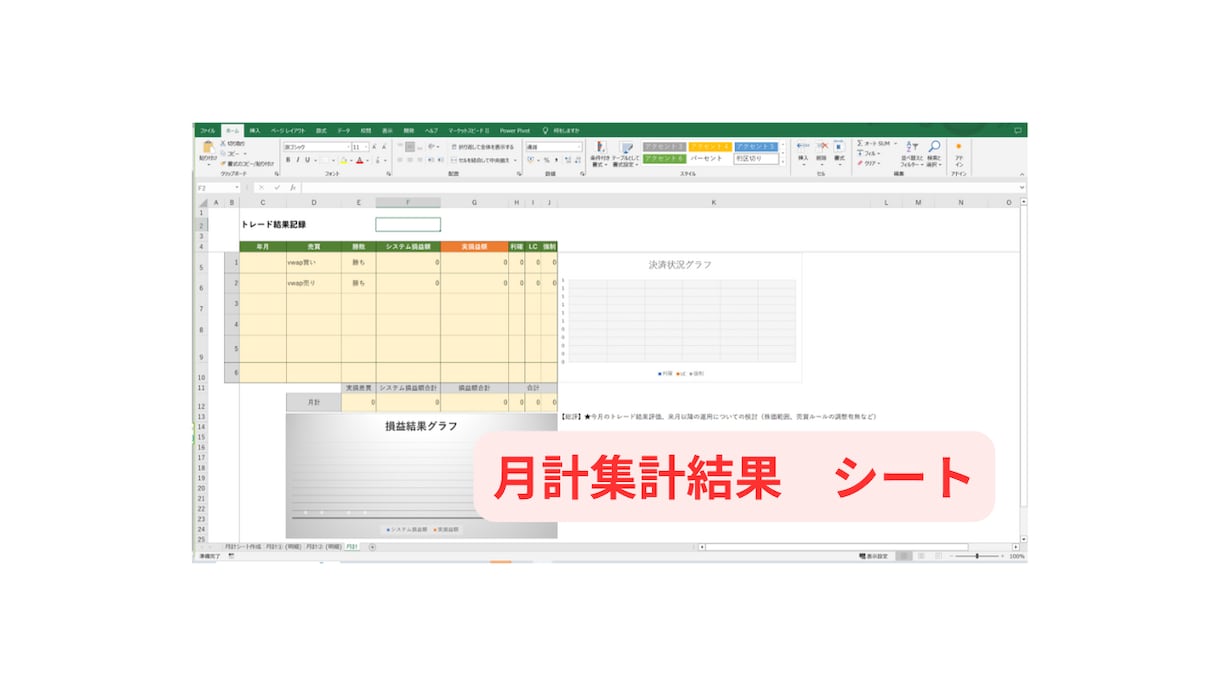Click the Paste (貼り付け) clipboard icon

(x=208, y=147)
